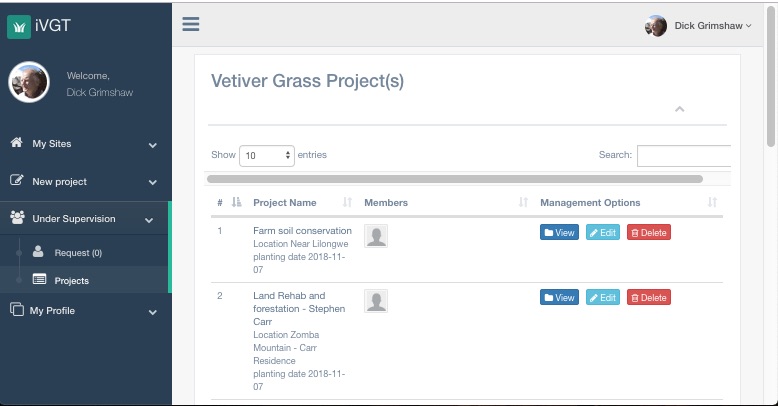778x406 pixels.
Task: Open the Show entries count selector
Action: 267,156
